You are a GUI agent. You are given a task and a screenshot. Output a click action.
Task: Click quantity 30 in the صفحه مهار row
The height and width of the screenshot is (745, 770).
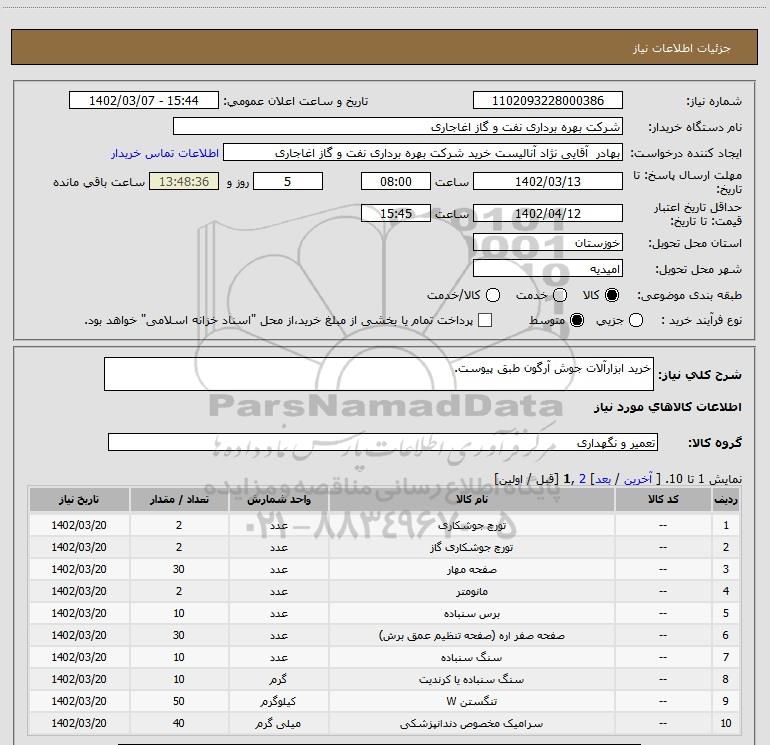click(179, 569)
